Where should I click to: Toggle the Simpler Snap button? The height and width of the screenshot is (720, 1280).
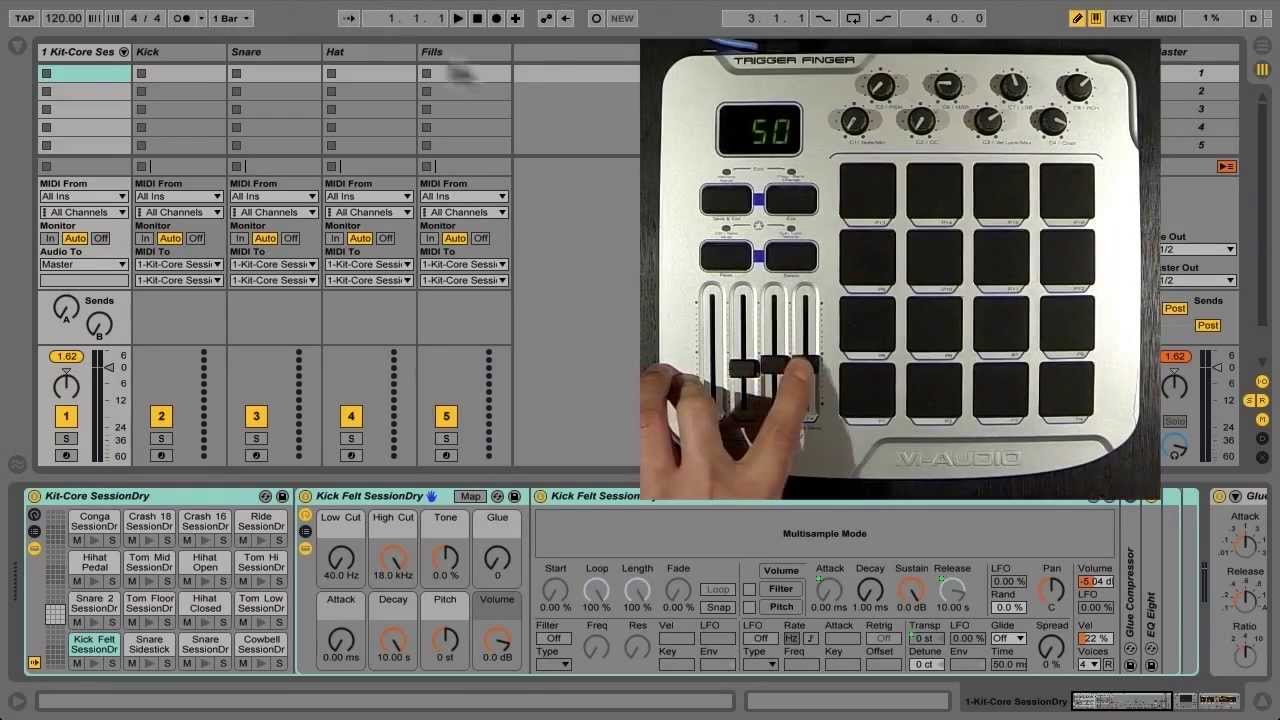pyautogui.click(x=718, y=607)
